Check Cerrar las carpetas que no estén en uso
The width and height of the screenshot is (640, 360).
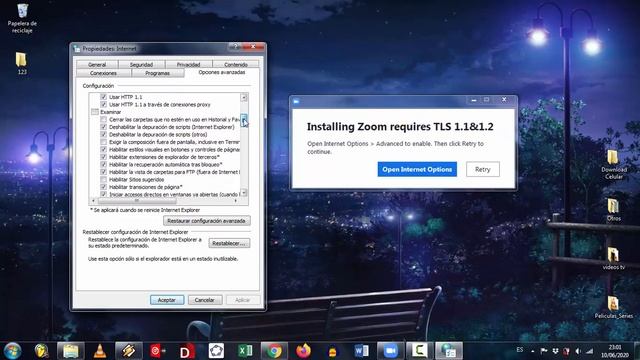104,120
